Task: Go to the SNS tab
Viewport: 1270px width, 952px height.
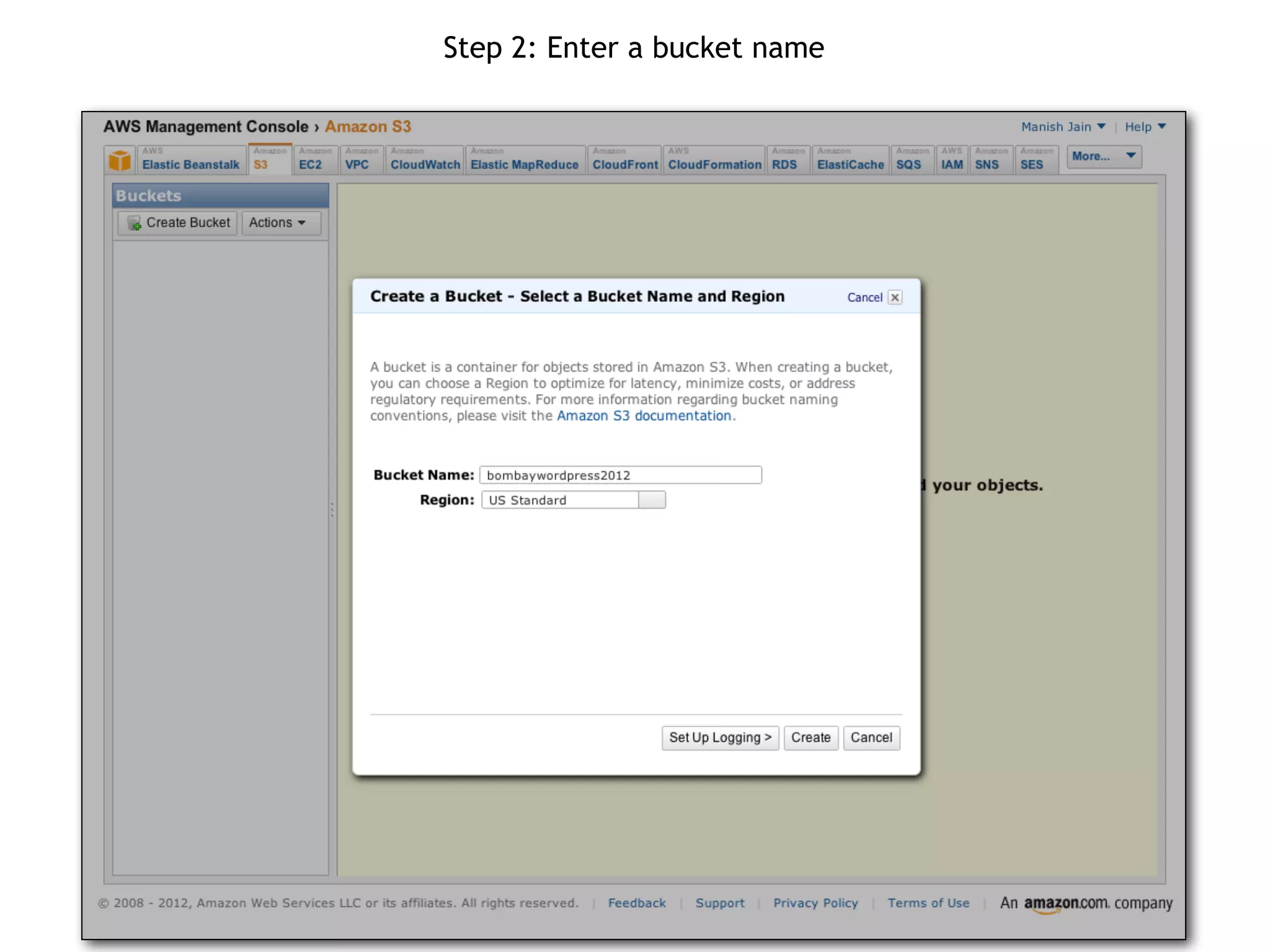Action: 991,160
